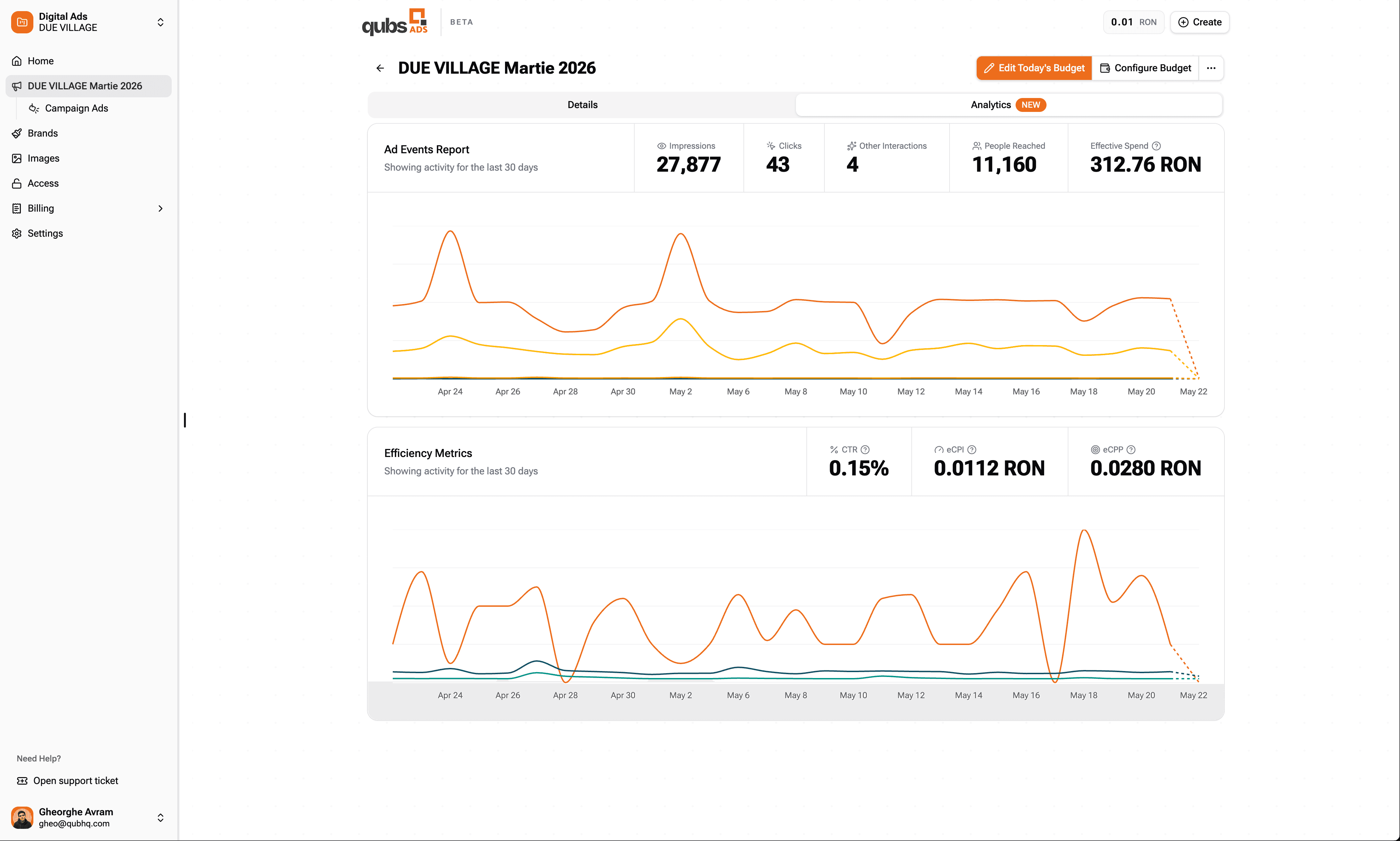This screenshot has width=1400, height=841.
Task: Click the megaphone icon for DUE VILLAGE Martie 2026
Action: tap(17, 85)
